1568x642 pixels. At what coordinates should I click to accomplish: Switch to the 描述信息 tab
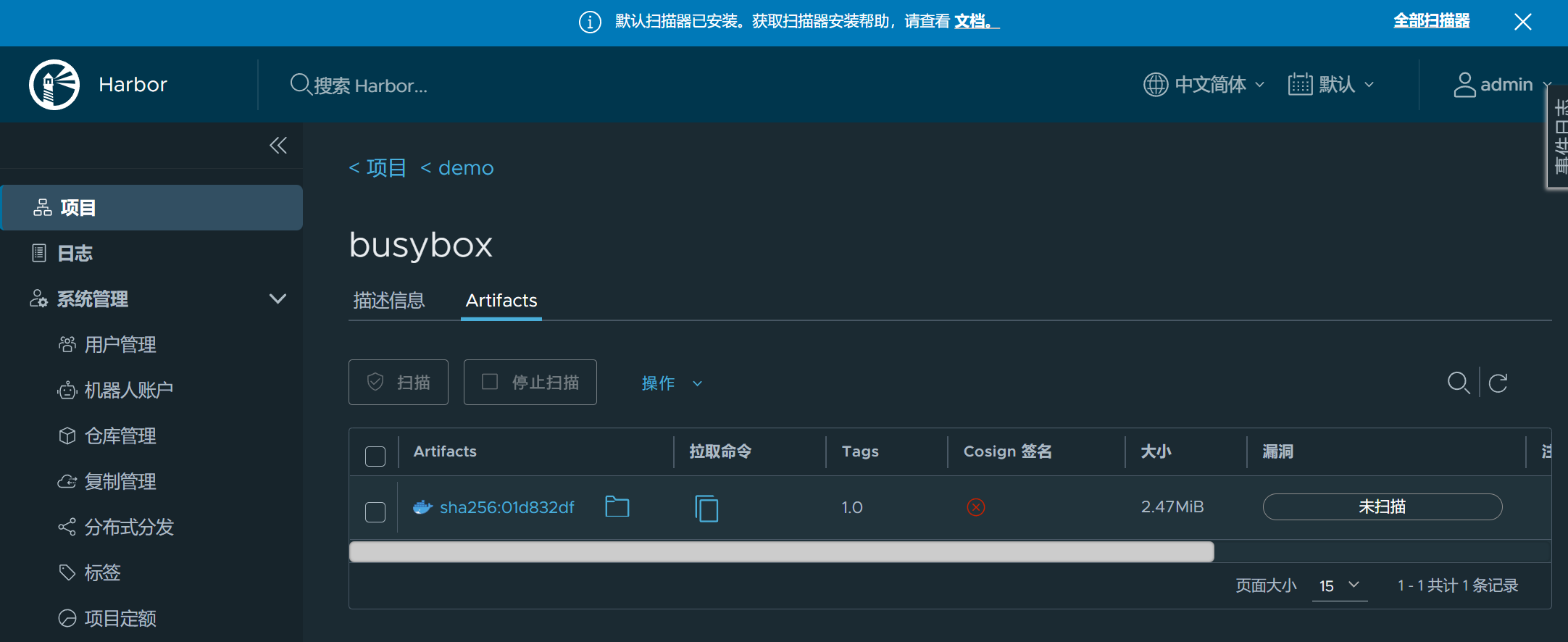click(x=389, y=300)
